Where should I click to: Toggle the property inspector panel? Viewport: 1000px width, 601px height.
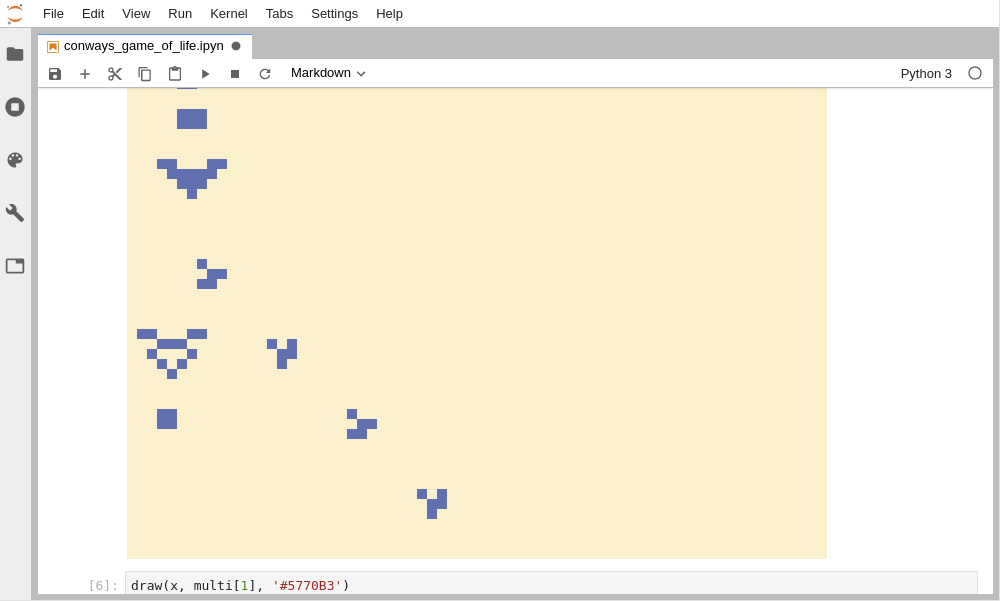click(x=15, y=265)
